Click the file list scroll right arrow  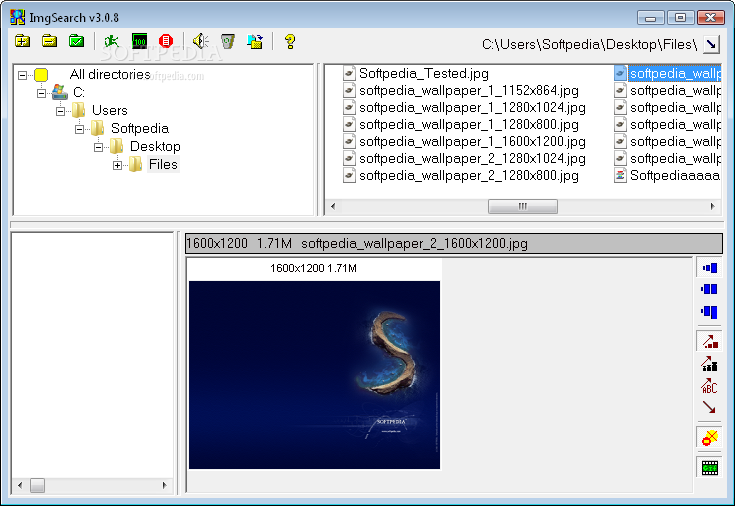click(712, 206)
